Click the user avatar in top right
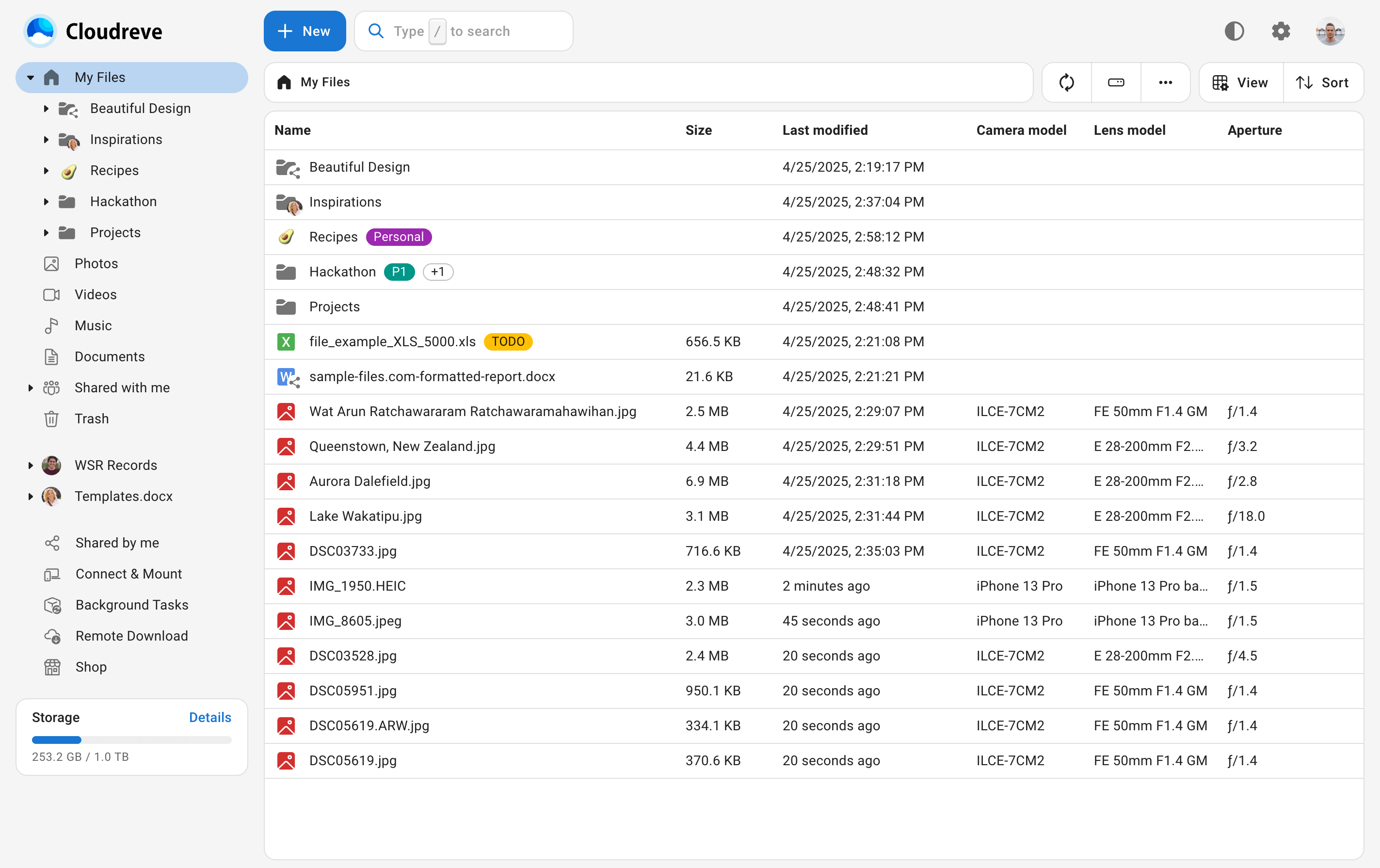The height and width of the screenshot is (868, 1380). (1330, 31)
